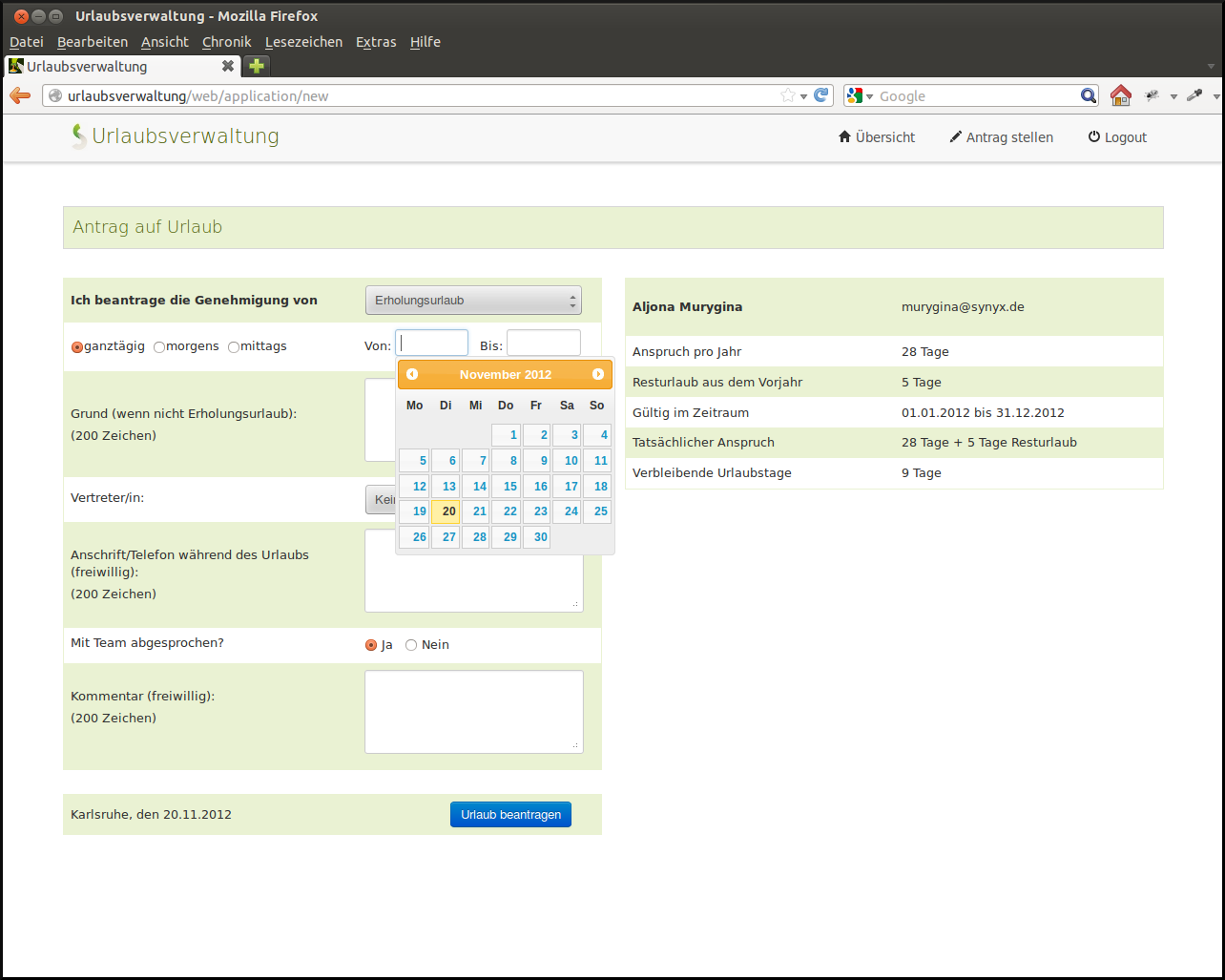Click Antrag stellen navigation link
This screenshot has height=980, width=1225.
click(x=1002, y=137)
